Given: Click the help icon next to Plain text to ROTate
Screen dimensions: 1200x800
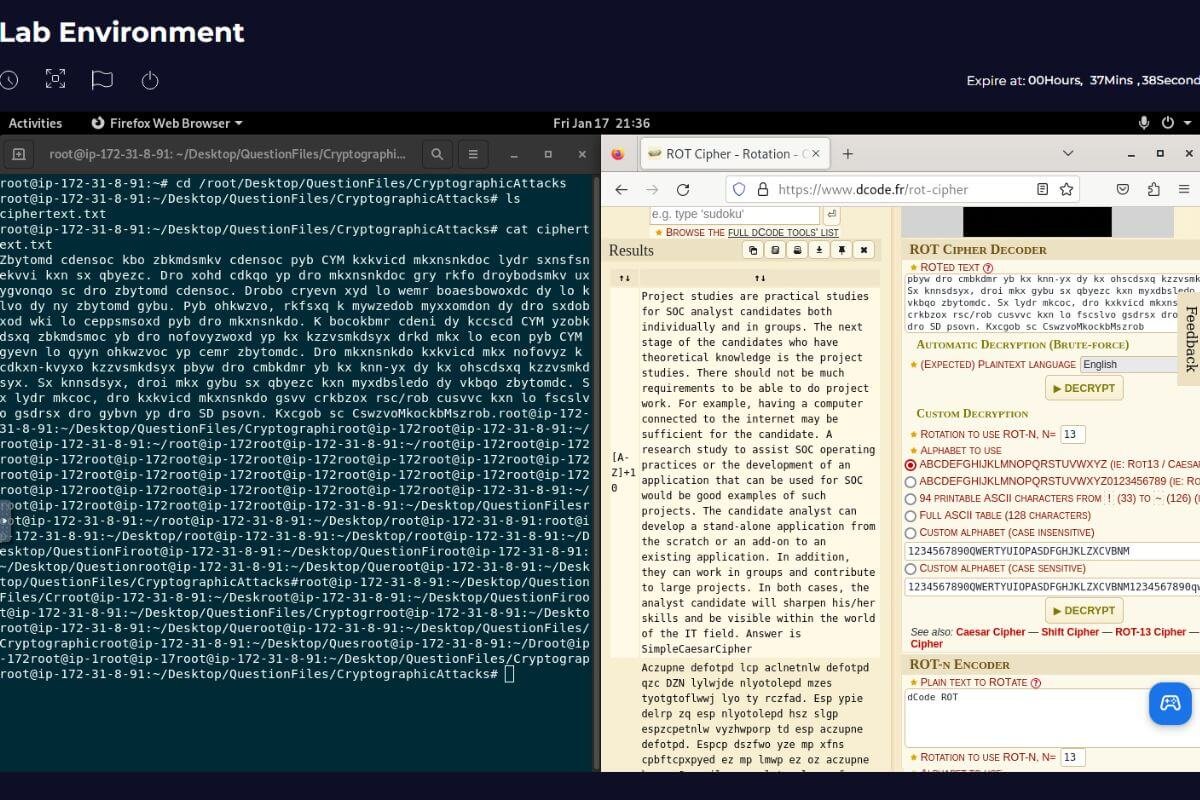Looking at the screenshot, I should coord(1036,683).
